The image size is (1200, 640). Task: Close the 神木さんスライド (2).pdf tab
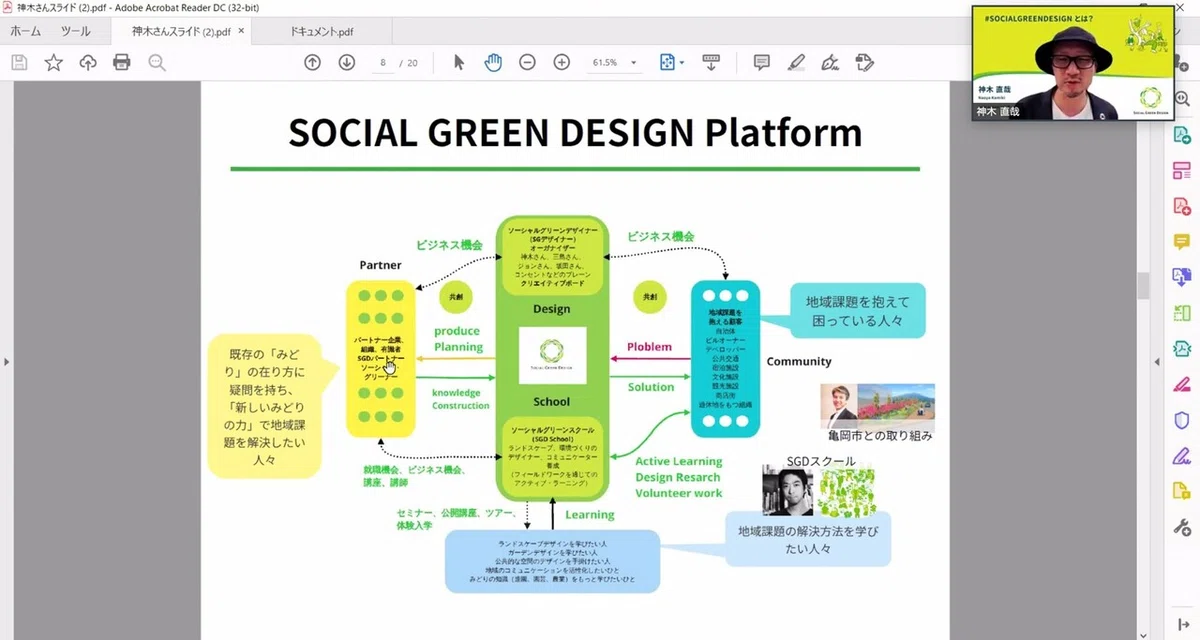click(241, 31)
